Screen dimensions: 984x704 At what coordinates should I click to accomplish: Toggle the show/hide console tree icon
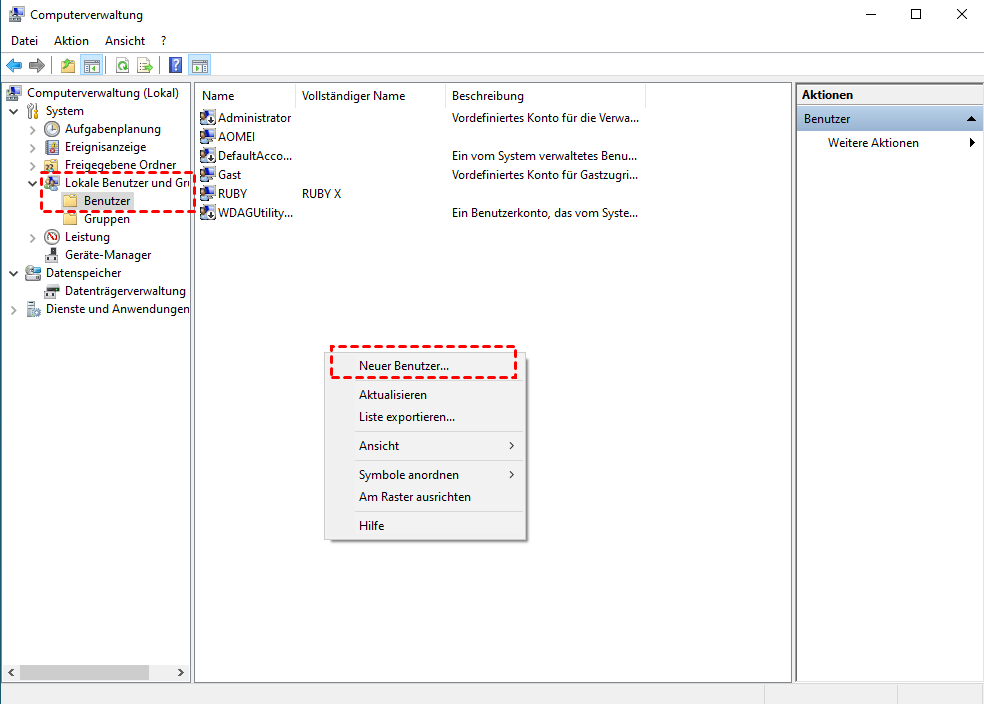[92, 65]
